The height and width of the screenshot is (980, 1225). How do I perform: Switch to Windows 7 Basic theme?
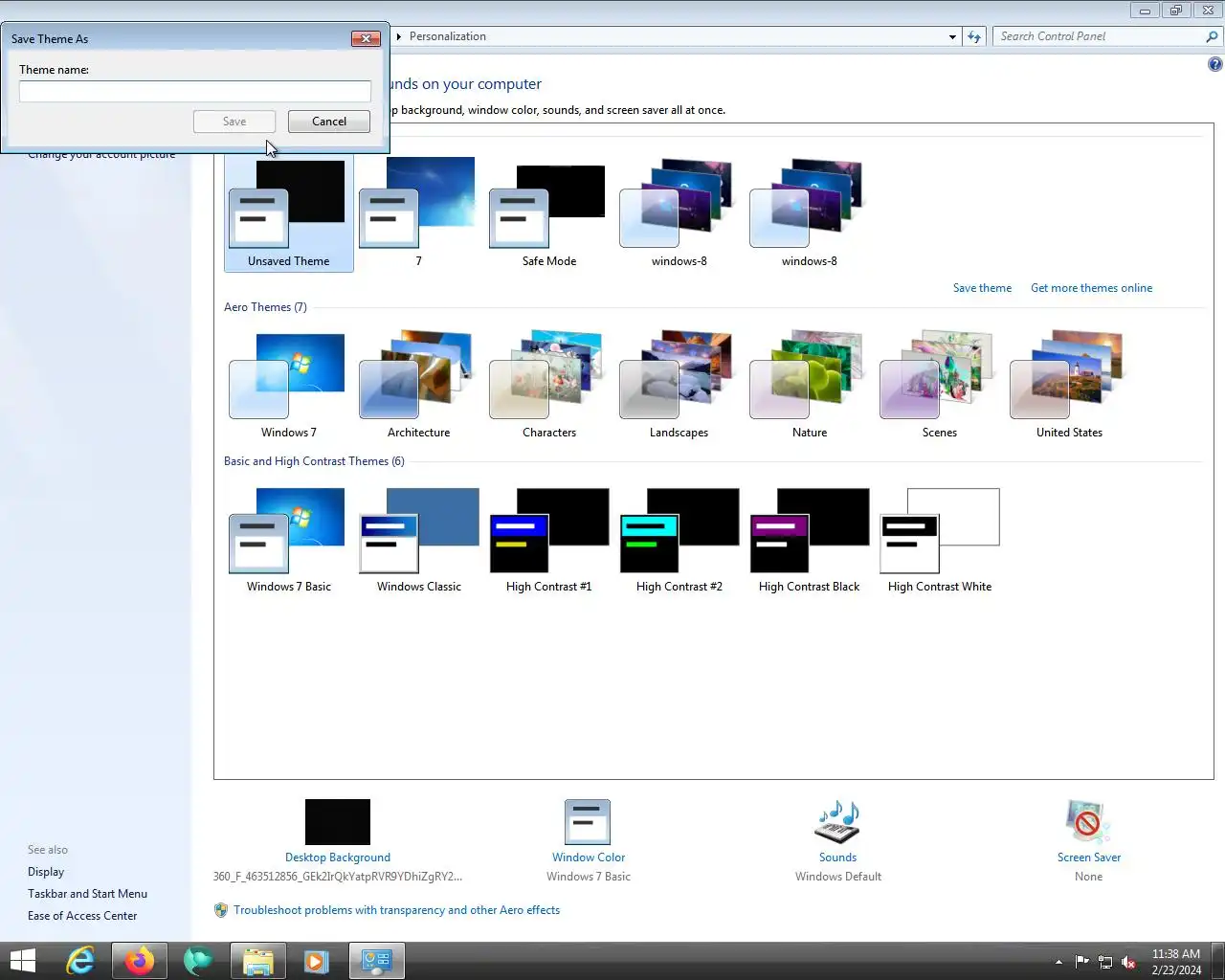288,539
